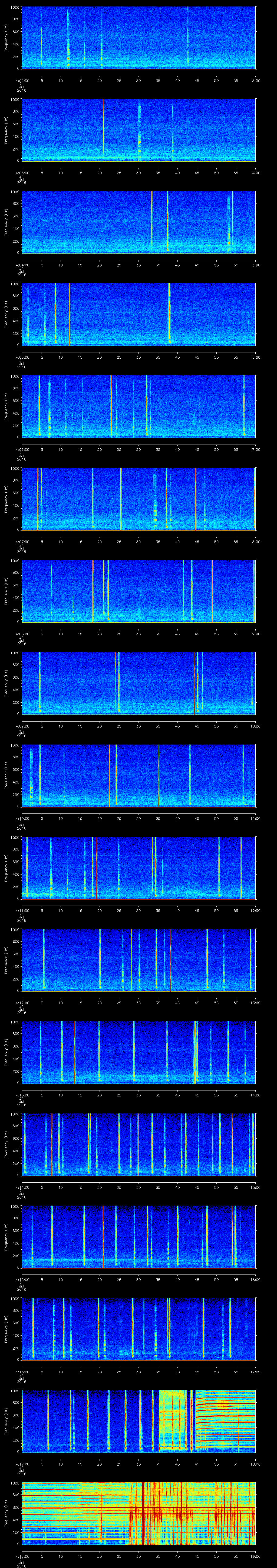This screenshot has height=1568, width=277.
Task: Click the red vertical line in the 4:06:00 panel
Action: click(x=111, y=407)
